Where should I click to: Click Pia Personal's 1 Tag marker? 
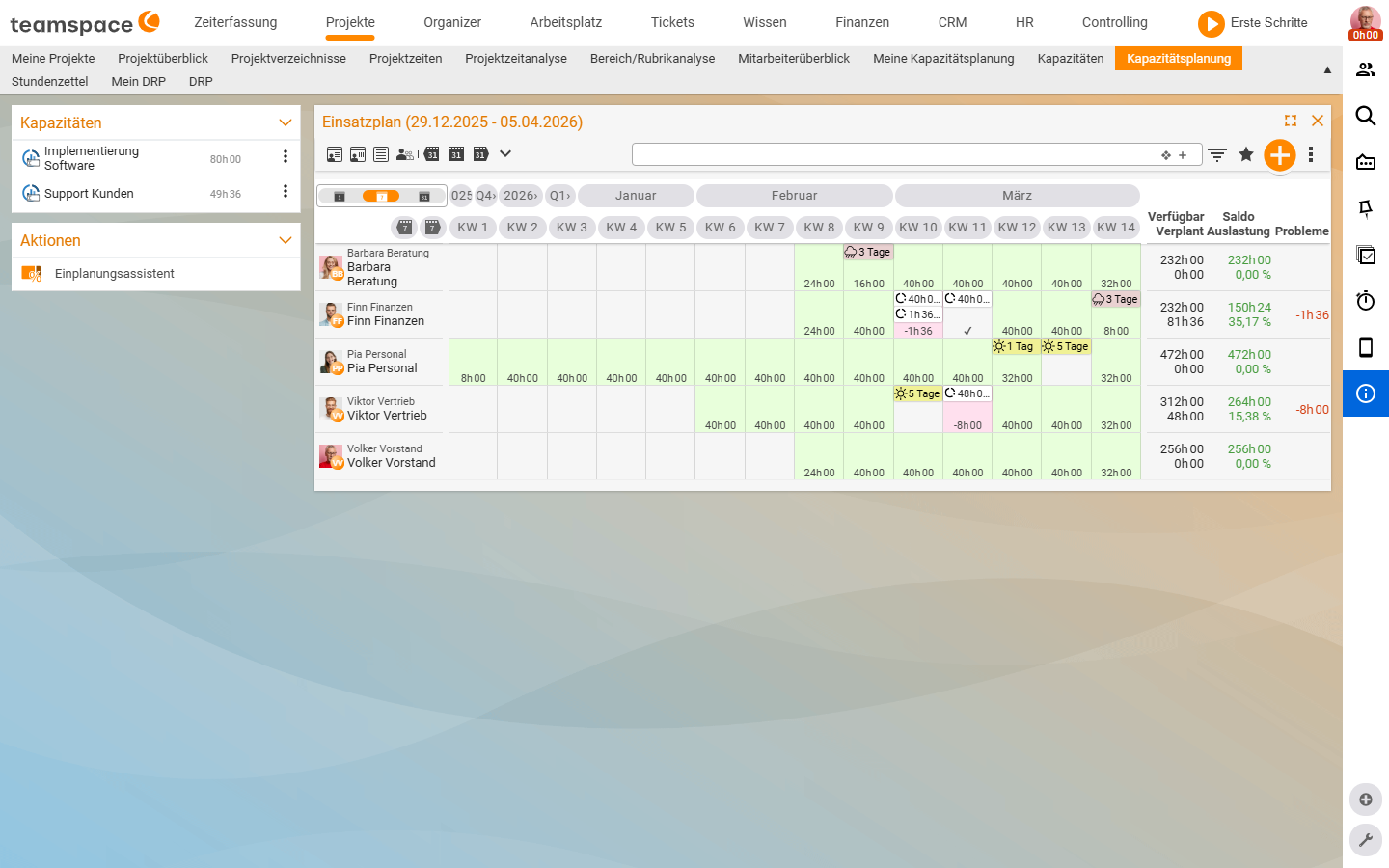tap(1017, 346)
